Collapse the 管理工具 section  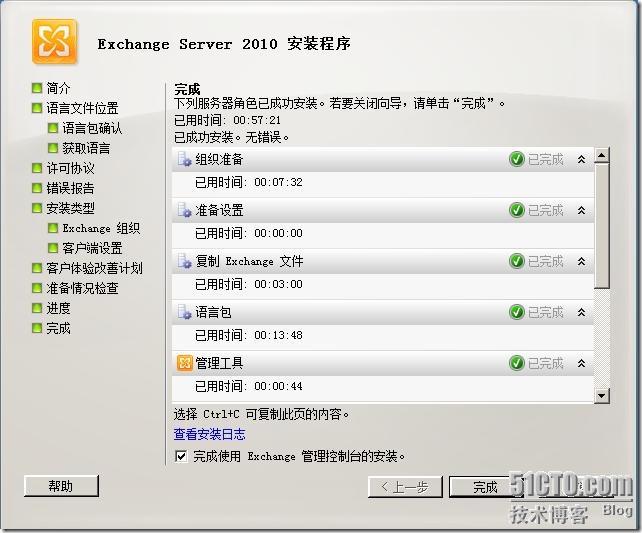(x=581, y=363)
